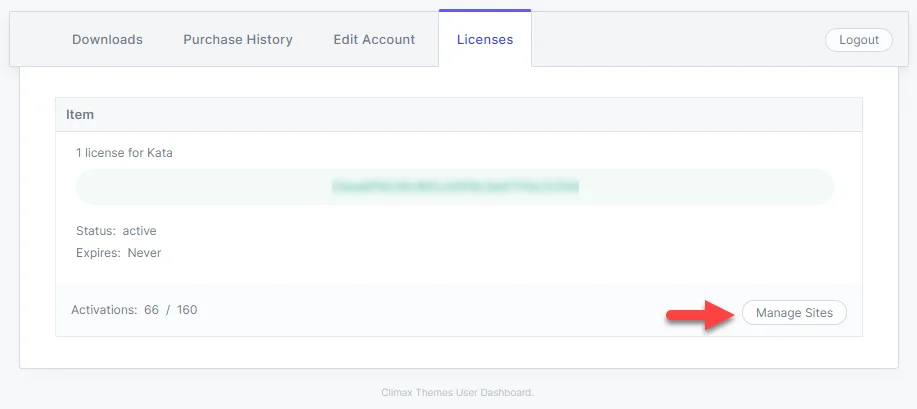Click the '1 license for Kata' label

(x=124, y=153)
